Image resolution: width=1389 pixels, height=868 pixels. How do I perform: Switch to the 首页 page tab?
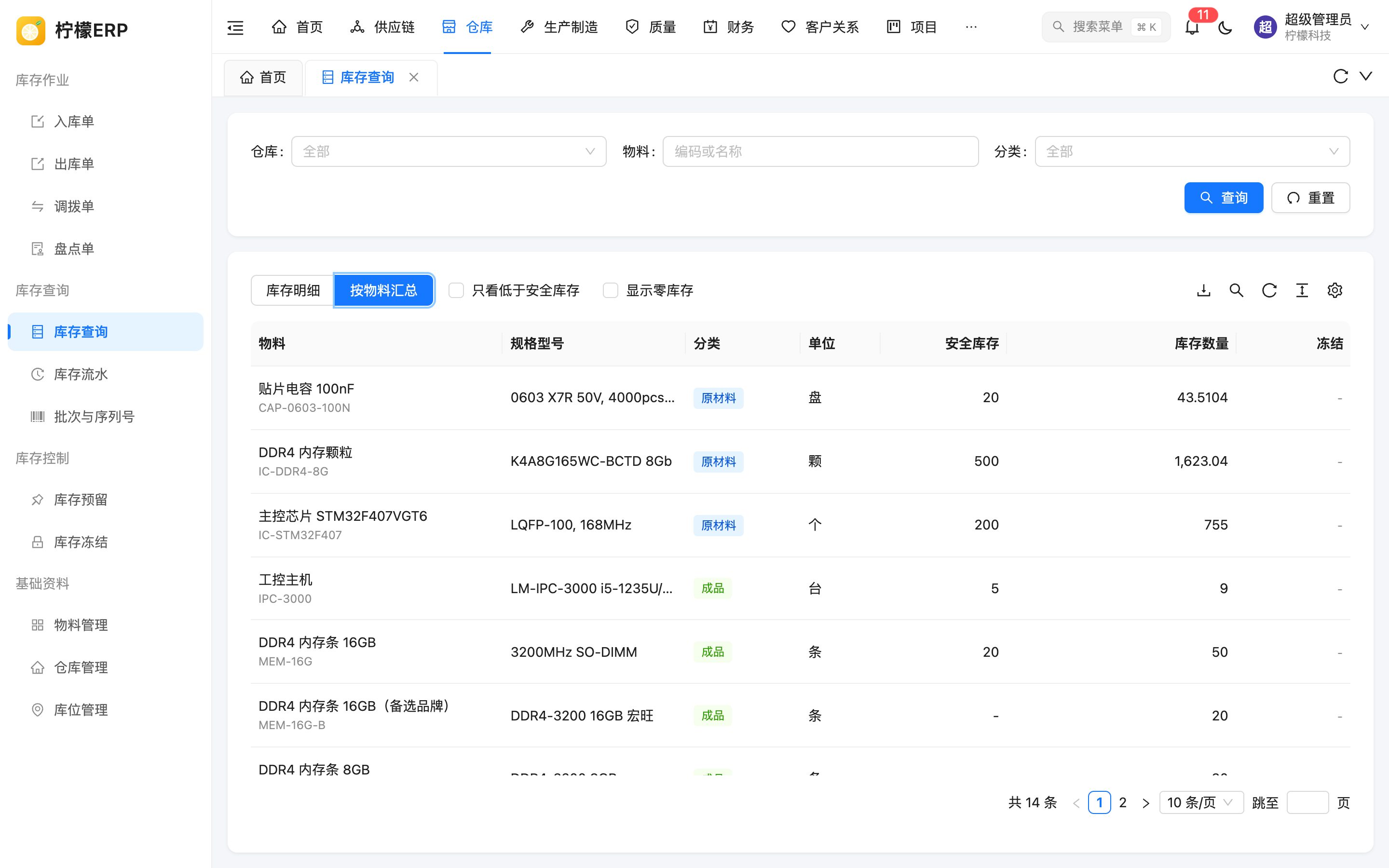pyautogui.click(x=263, y=77)
